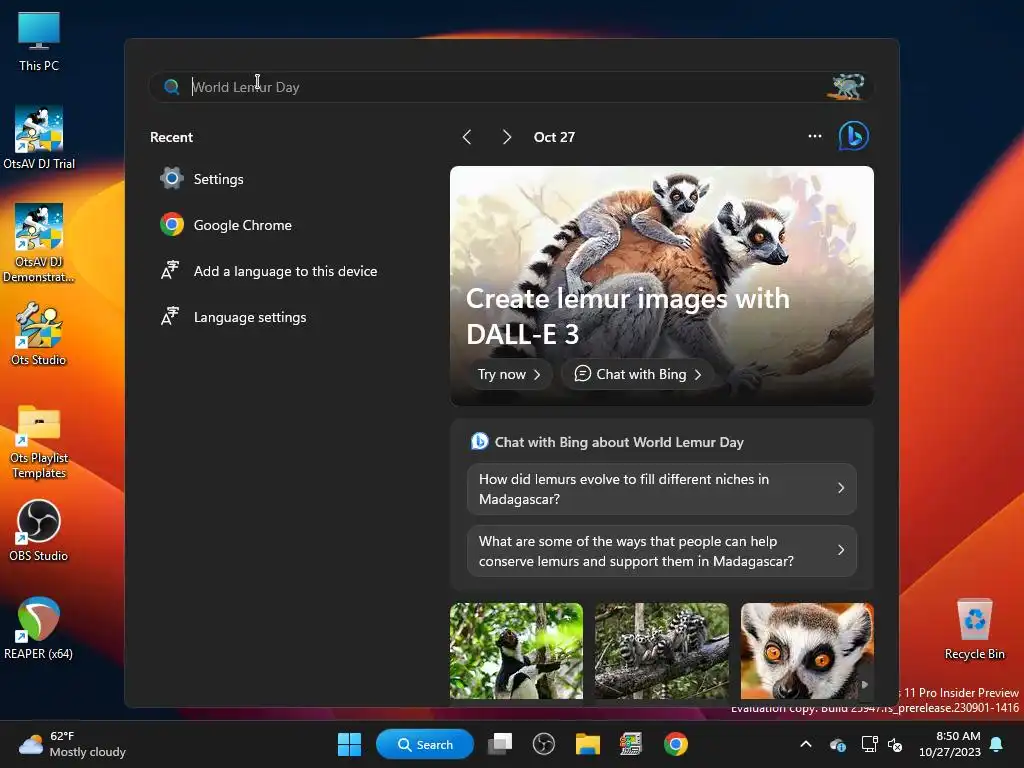Screen dimensions: 1024x768
Task: Open OtsAV DJ Demonstration desktop shortcut
Action: 39,243
